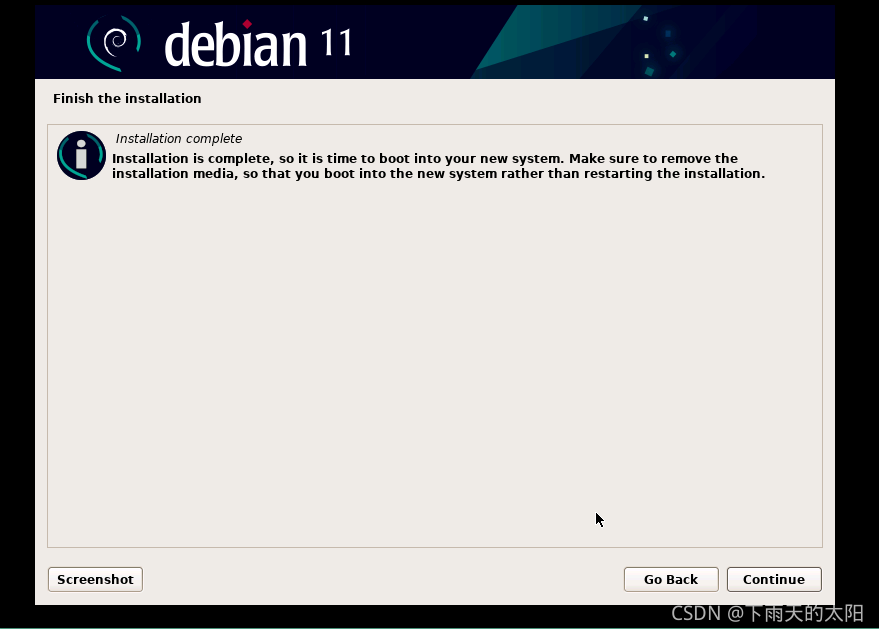Viewport: 879px width, 632px height.
Task: Select the 'Installation complete' title label
Action: coord(179,138)
